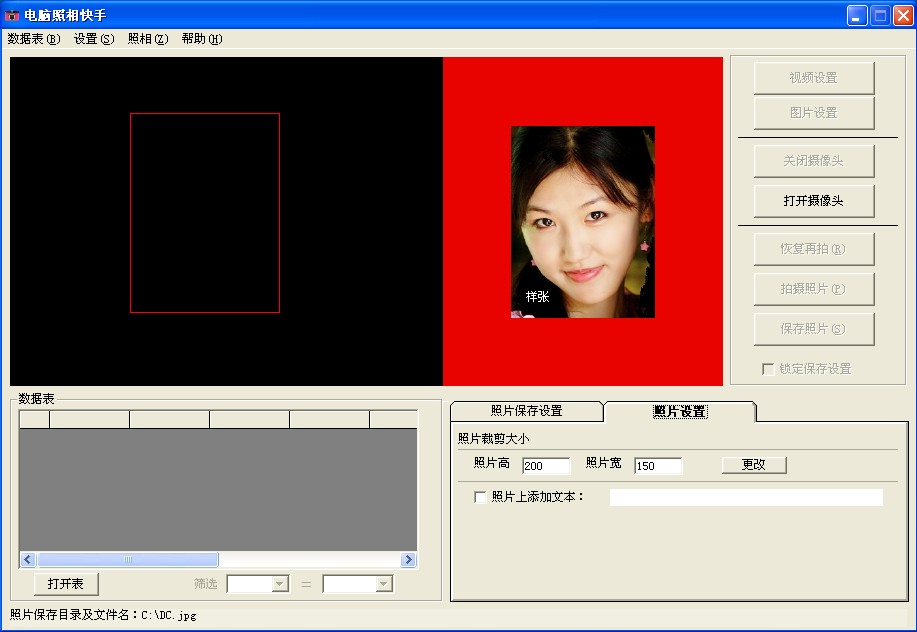Image resolution: width=917 pixels, height=632 pixels.
Task: Click the 照片高 height input field
Action: click(x=545, y=466)
